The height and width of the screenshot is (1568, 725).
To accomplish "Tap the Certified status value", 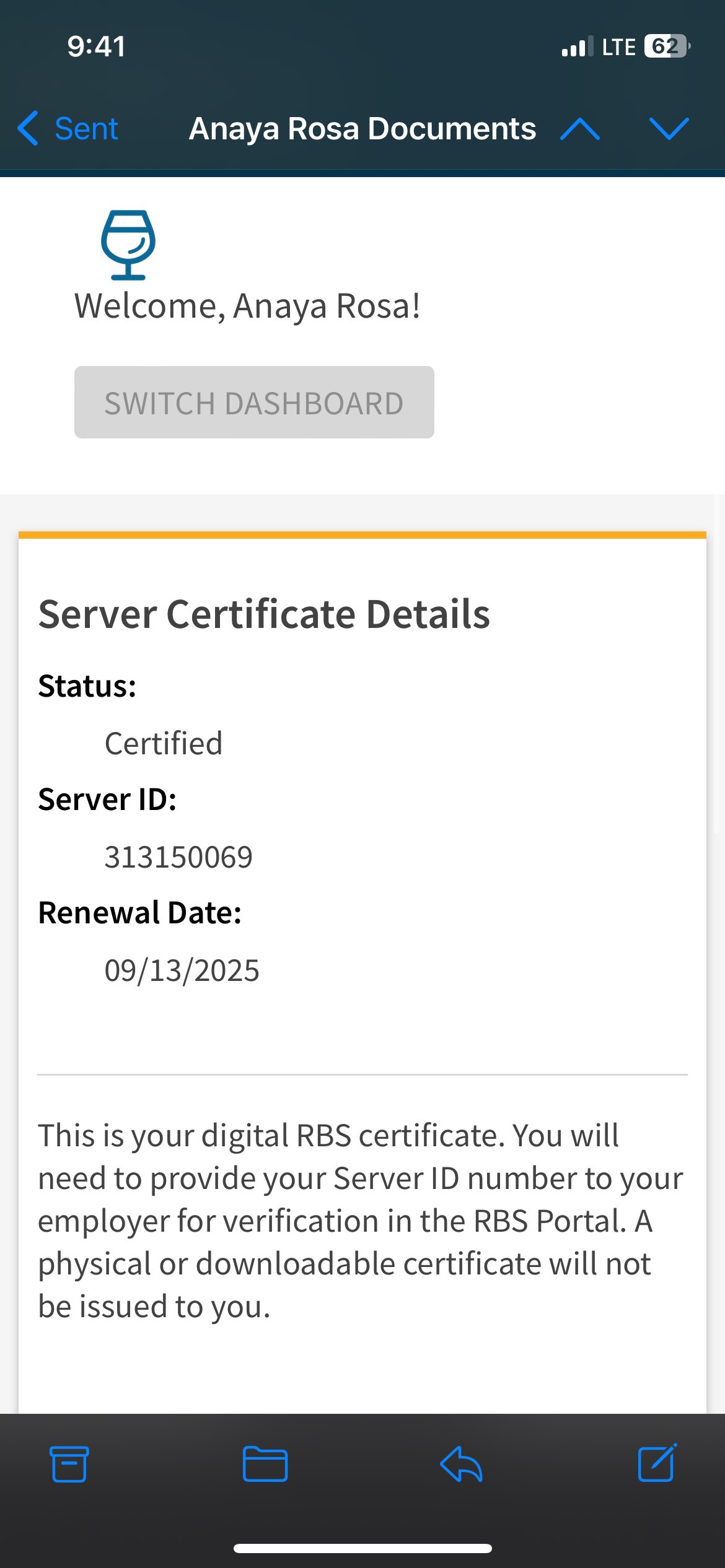I will pyautogui.click(x=164, y=743).
